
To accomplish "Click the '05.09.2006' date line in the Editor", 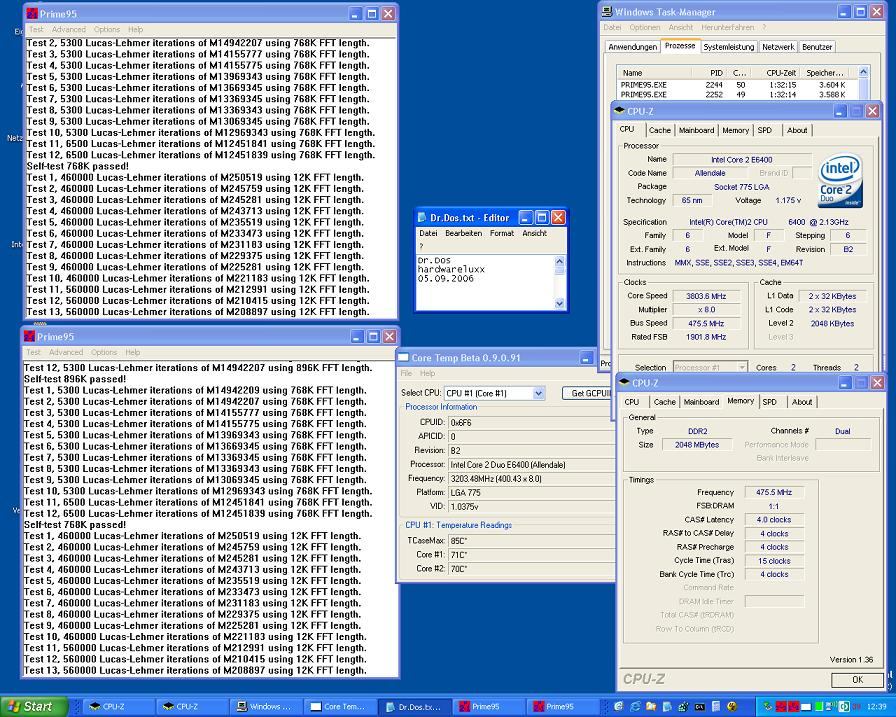I will point(446,279).
